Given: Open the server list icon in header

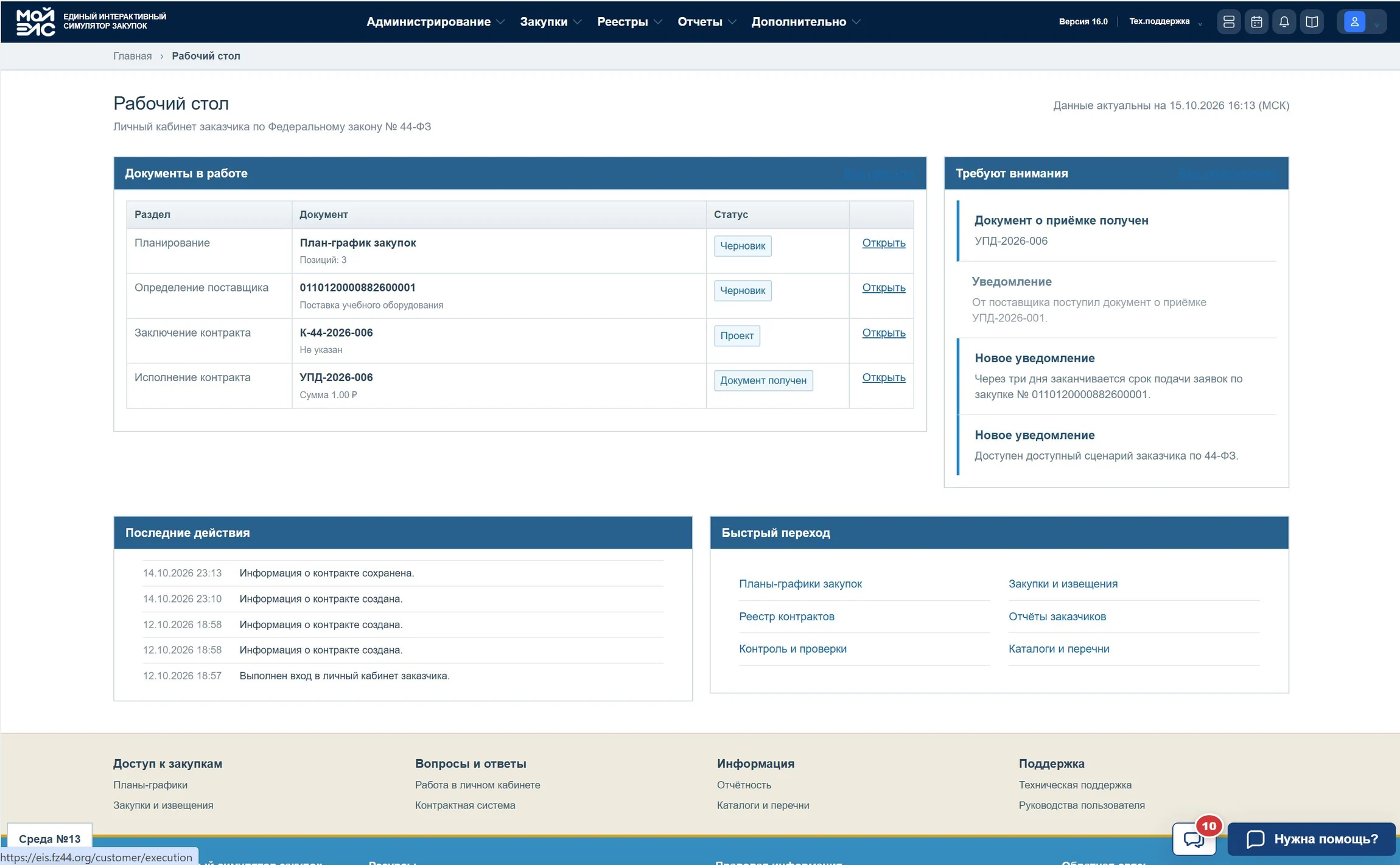Looking at the screenshot, I should 1228,22.
